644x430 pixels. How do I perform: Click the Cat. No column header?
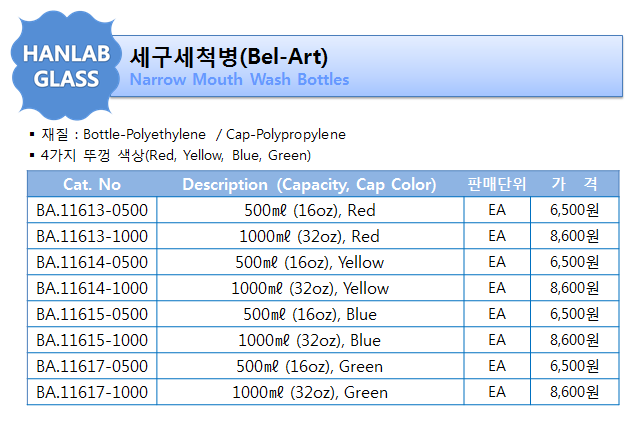(x=92, y=184)
